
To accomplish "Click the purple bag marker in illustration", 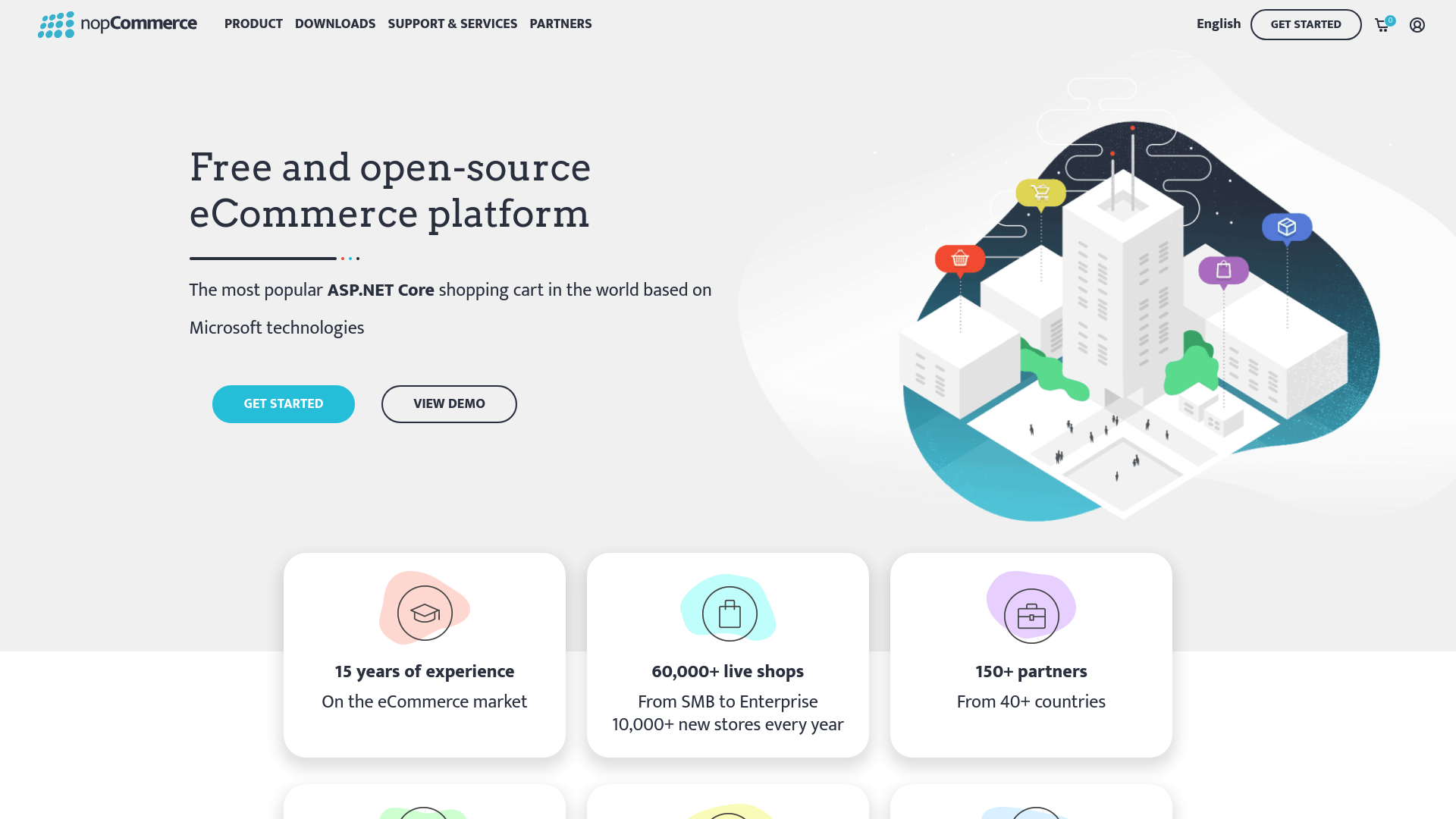I will (1223, 271).
